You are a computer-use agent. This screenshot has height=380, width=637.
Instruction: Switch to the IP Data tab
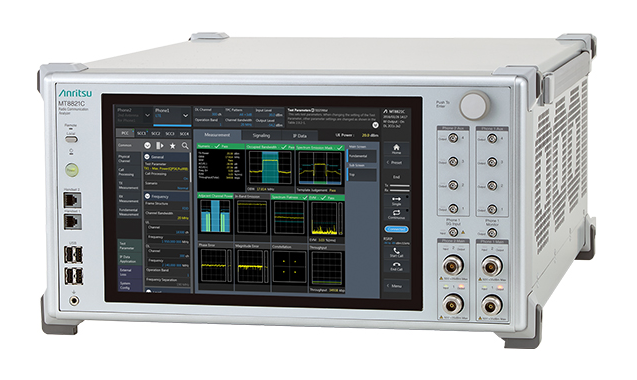coord(300,136)
